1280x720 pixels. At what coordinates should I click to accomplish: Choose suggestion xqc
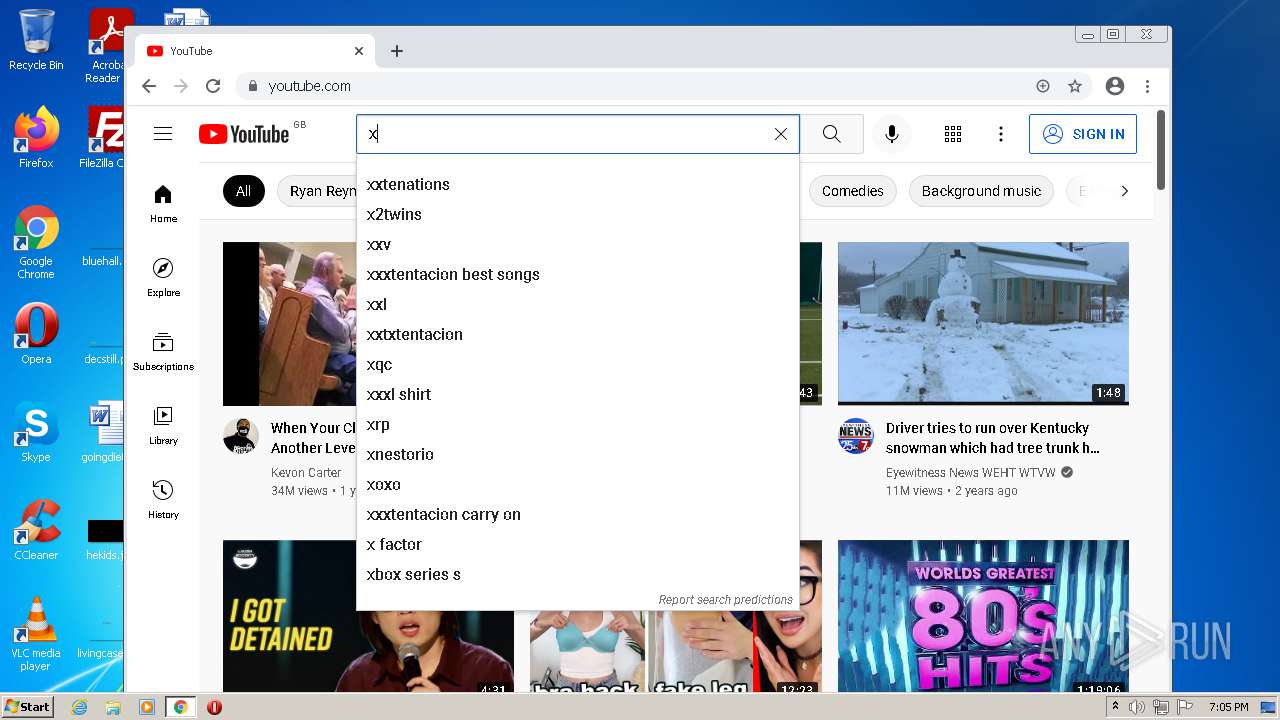[x=578, y=364]
